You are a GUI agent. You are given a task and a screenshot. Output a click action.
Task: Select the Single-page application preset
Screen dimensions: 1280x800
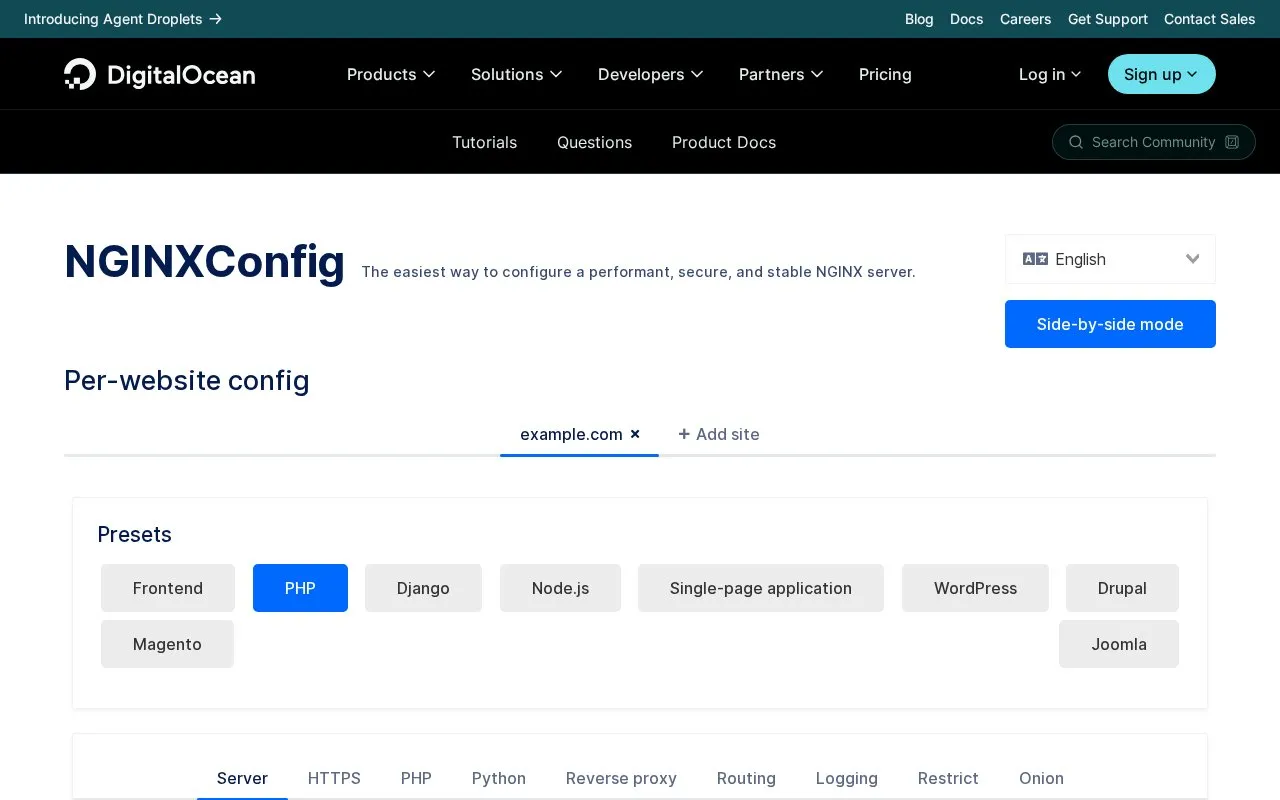(x=761, y=588)
